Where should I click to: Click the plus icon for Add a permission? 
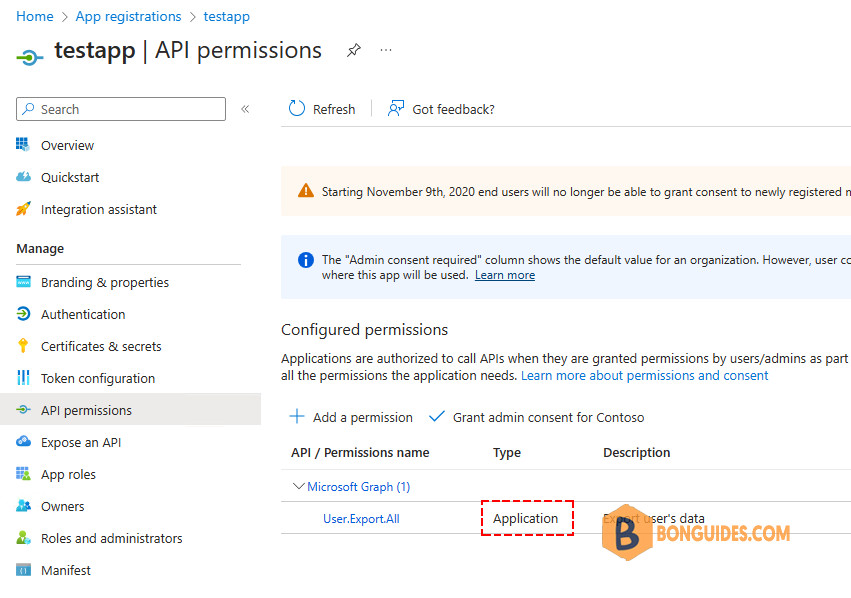[x=297, y=417]
